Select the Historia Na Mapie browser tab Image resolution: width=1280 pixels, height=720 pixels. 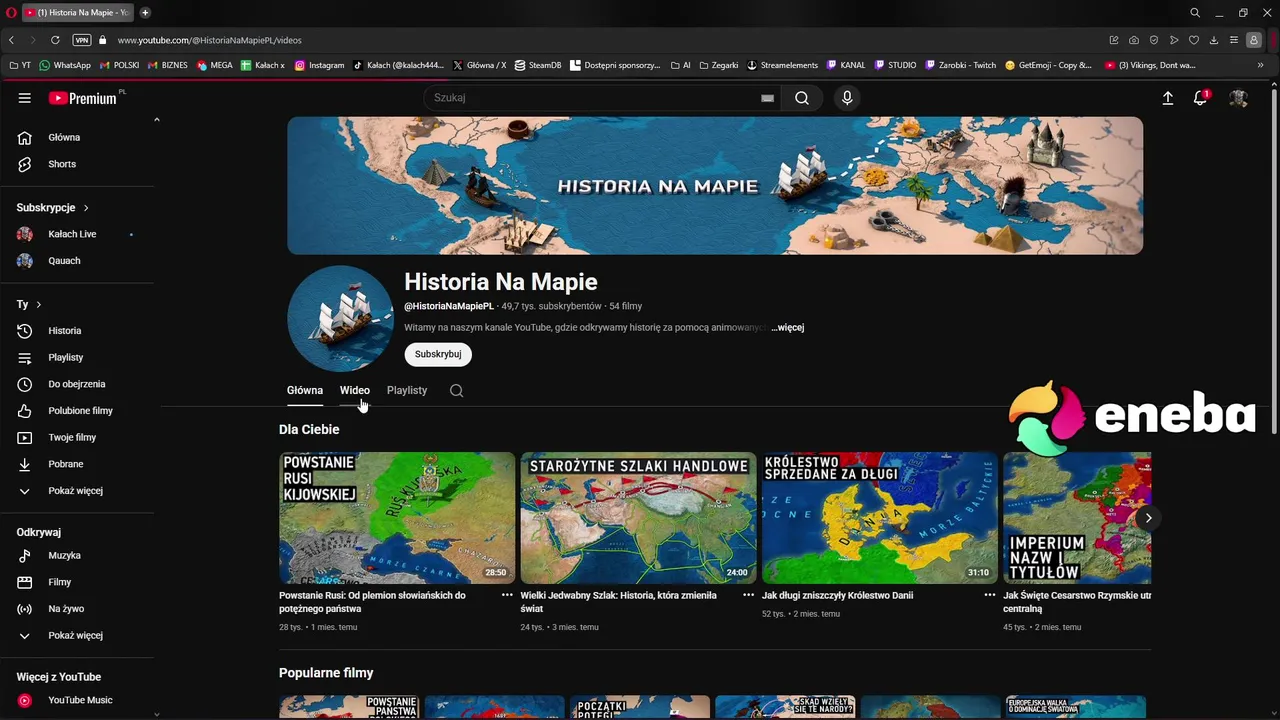[77, 13]
